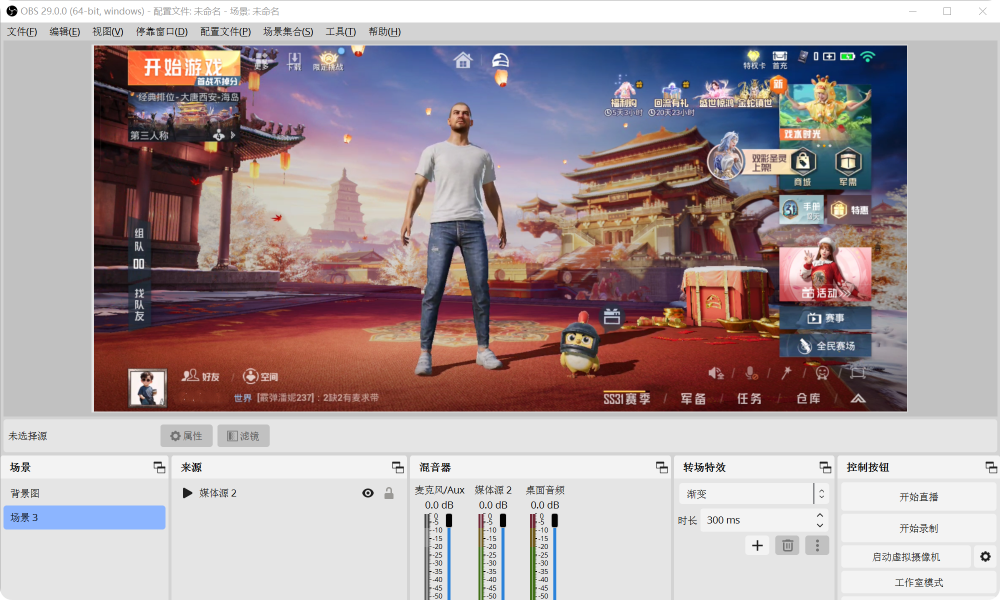Pop out the 混音器 (Mixer) dock

[x=661, y=467]
